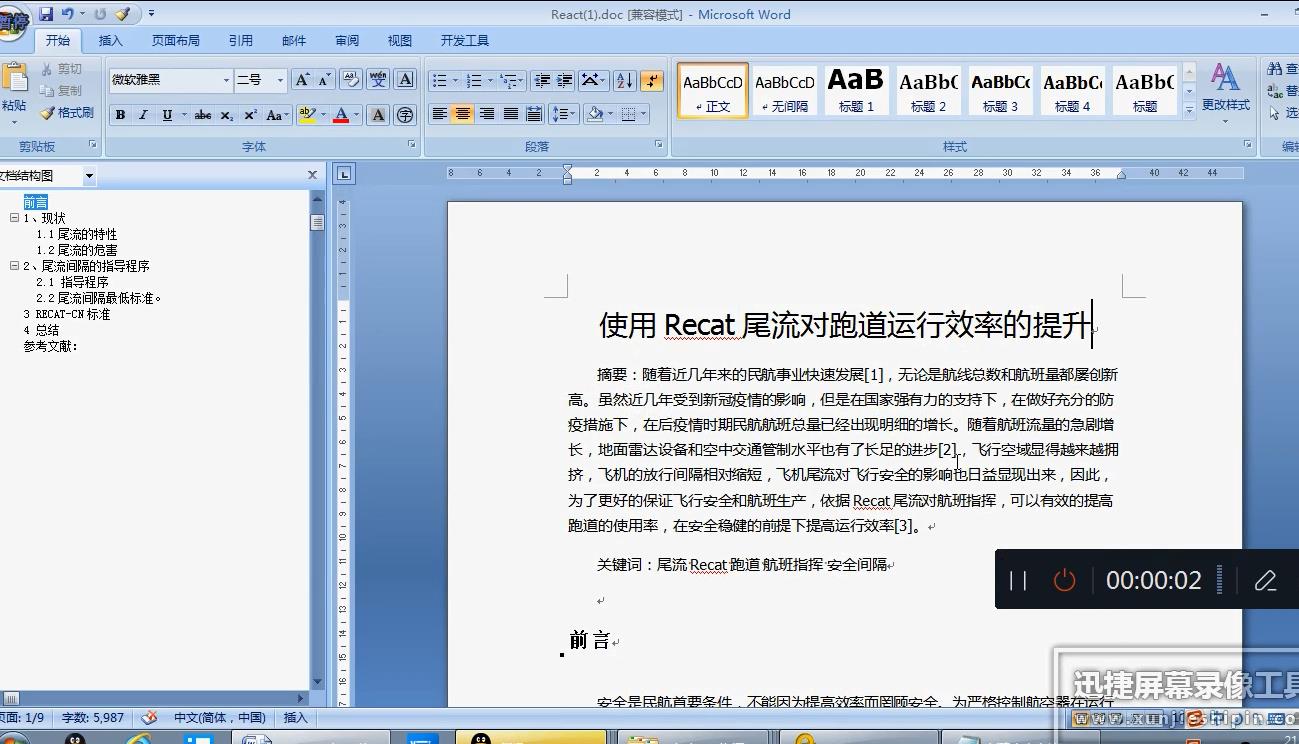The image size is (1299, 744).
Task: Switch to the 视图 tab
Action: pyautogui.click(x=400, y=41)
